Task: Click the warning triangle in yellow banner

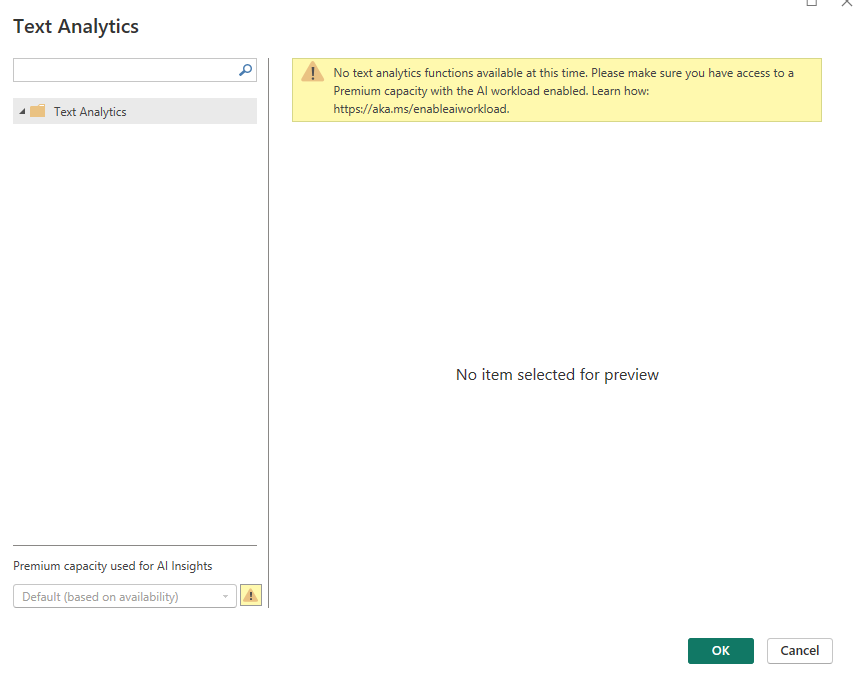Action: tap(312, 72)
